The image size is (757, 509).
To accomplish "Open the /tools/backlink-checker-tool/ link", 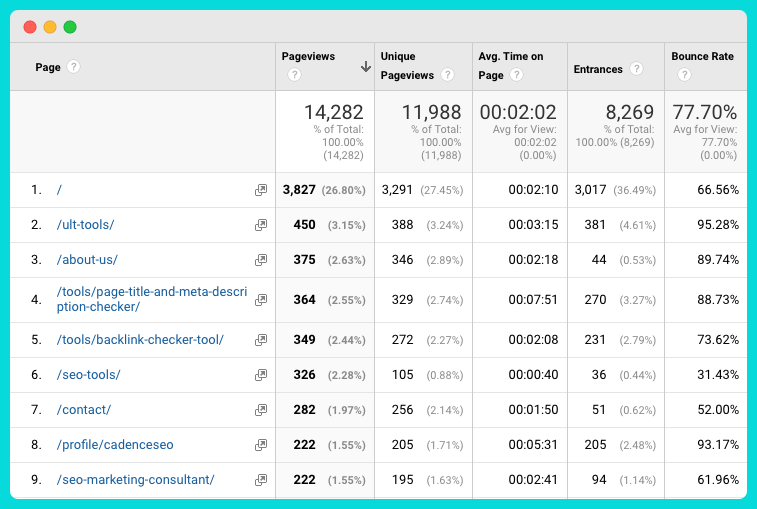I will [140, 339].
